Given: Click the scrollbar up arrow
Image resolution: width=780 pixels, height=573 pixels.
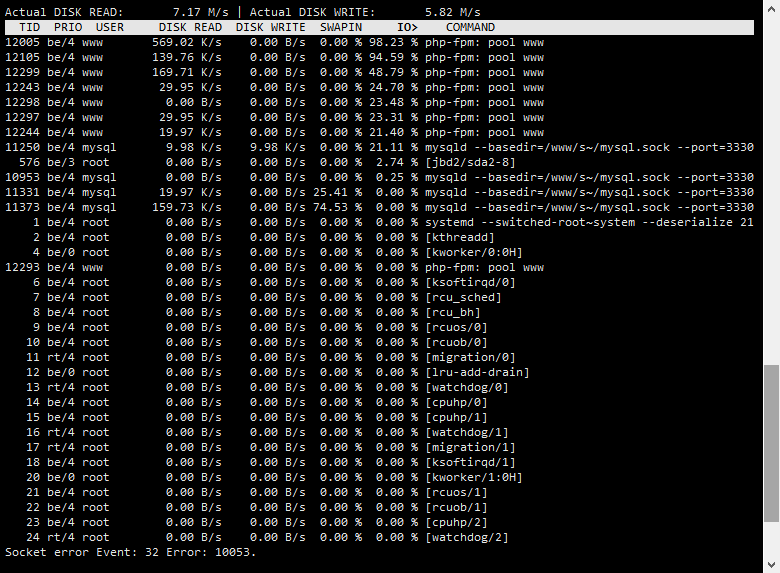Looking at the screenshot, I should click(x=771, y=7).
